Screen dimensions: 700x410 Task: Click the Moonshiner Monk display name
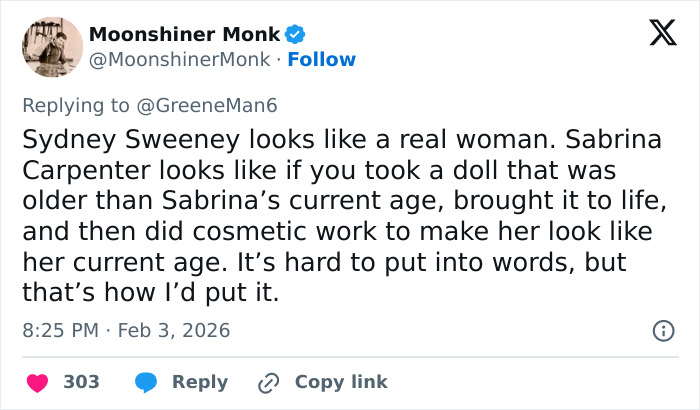pyautogui.click(x=184, y=34)
